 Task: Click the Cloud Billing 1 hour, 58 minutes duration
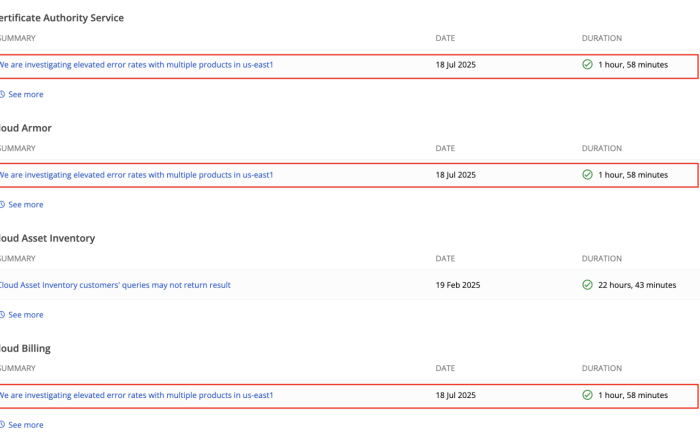pyautogui.click(x=633, y=395)
